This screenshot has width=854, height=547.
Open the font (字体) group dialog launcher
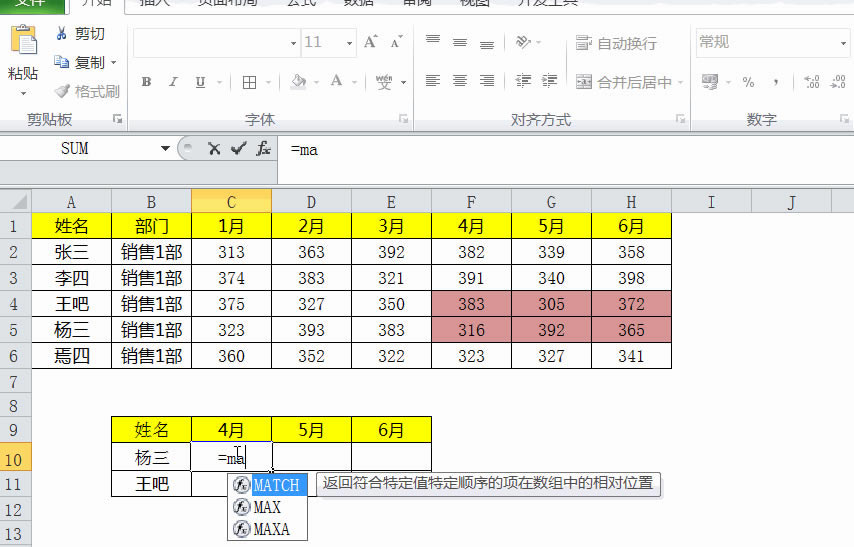[403, 118]
